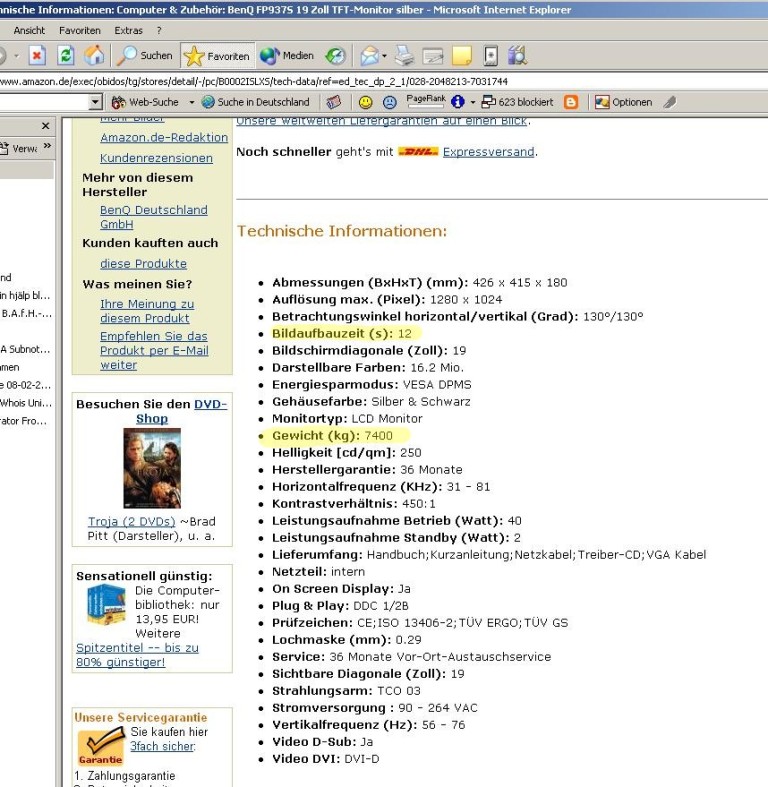Open Google toolbar Optionen

click(623, 102)
